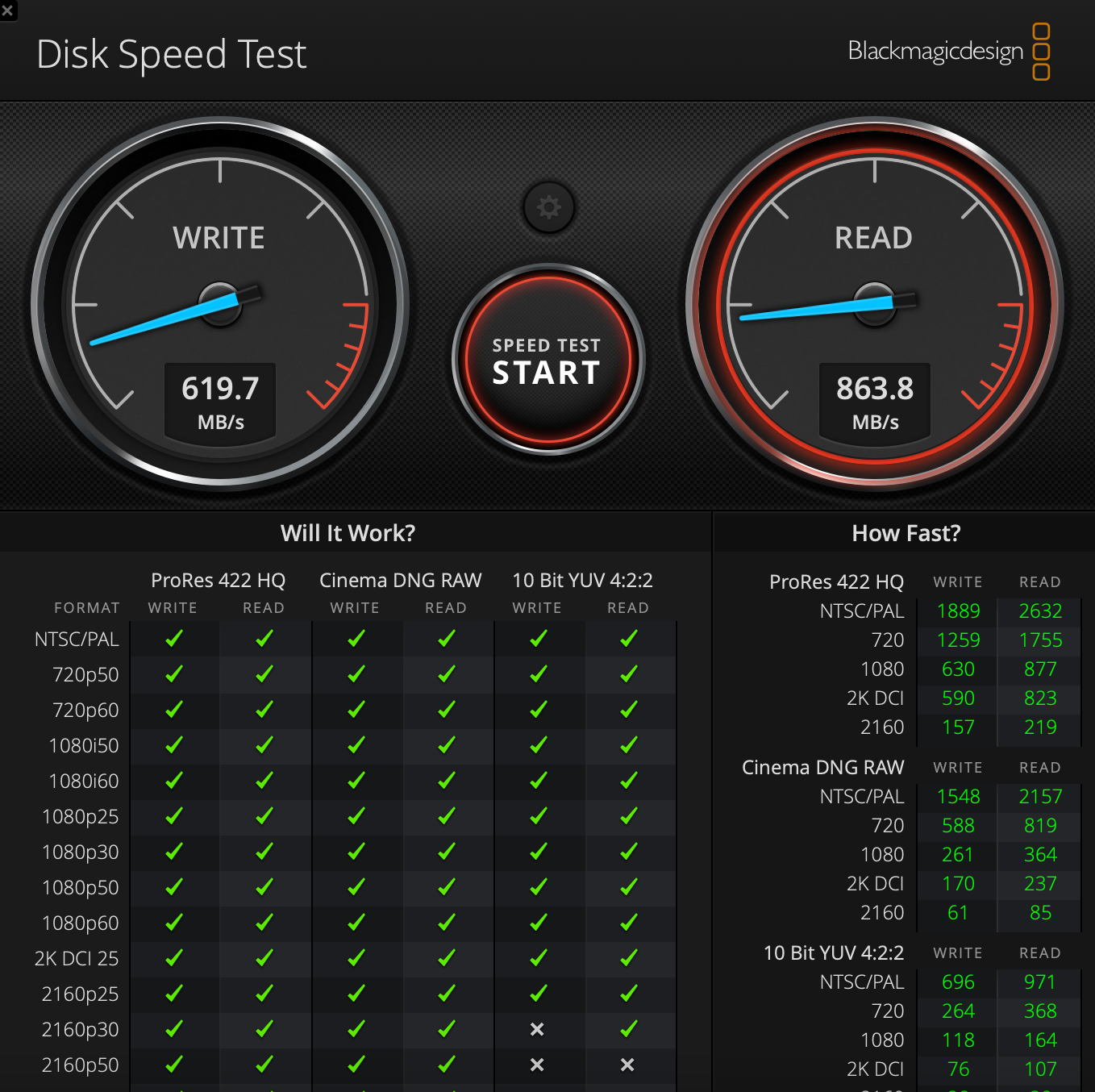Click the 863.8 MB/s read readout

874,401
